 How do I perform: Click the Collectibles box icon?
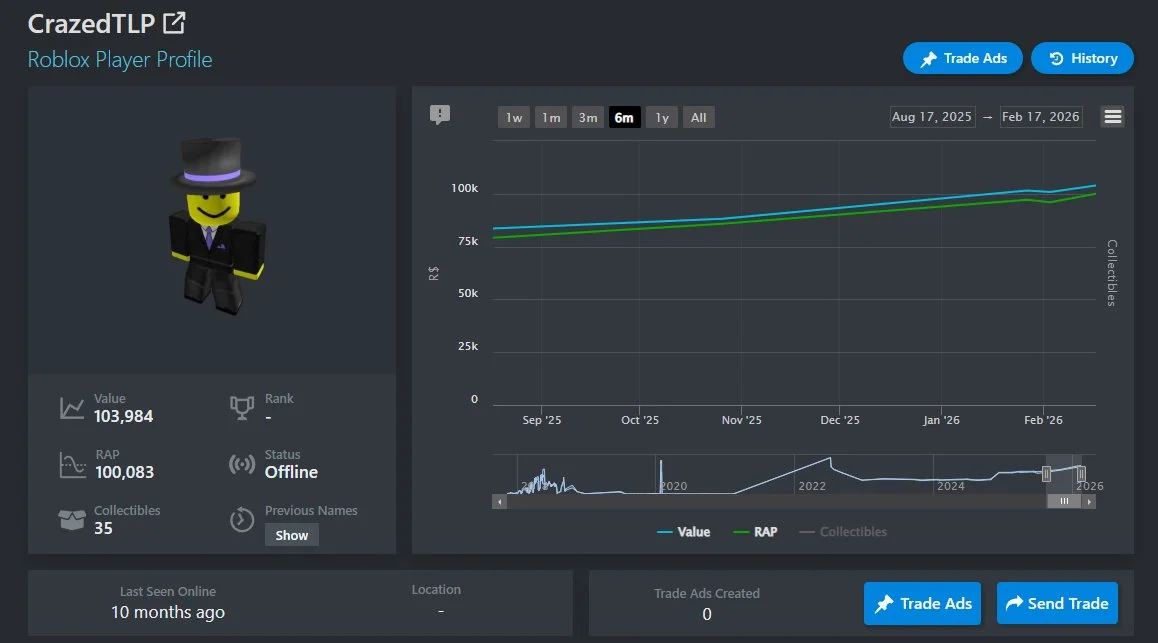pyautogui.click(x=72, y=520)
